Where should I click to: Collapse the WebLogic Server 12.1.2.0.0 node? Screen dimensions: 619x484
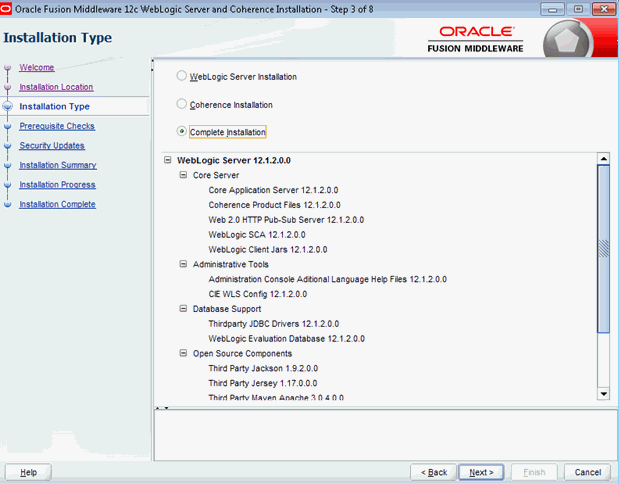pos(168,160)
